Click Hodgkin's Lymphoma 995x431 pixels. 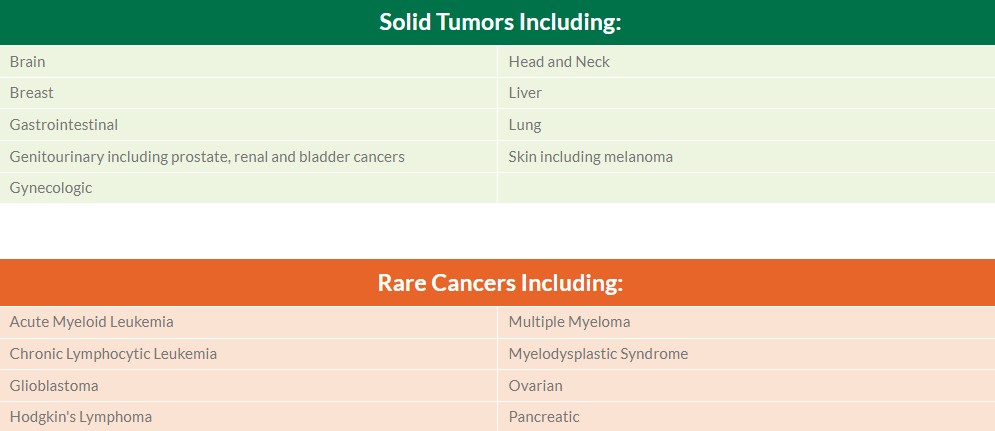(81, 417)
